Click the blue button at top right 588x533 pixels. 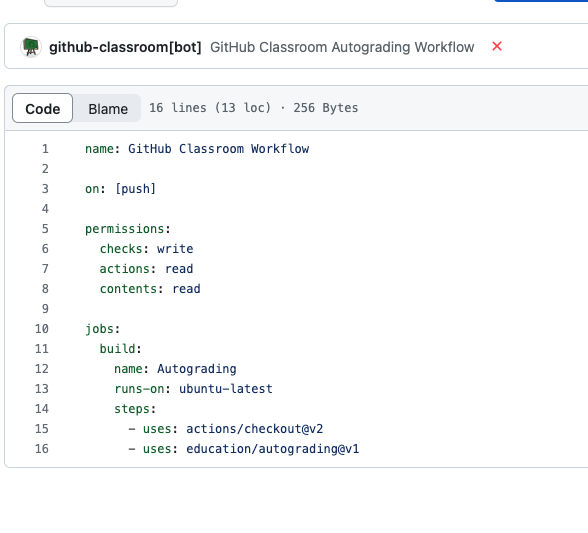point(541,1)
